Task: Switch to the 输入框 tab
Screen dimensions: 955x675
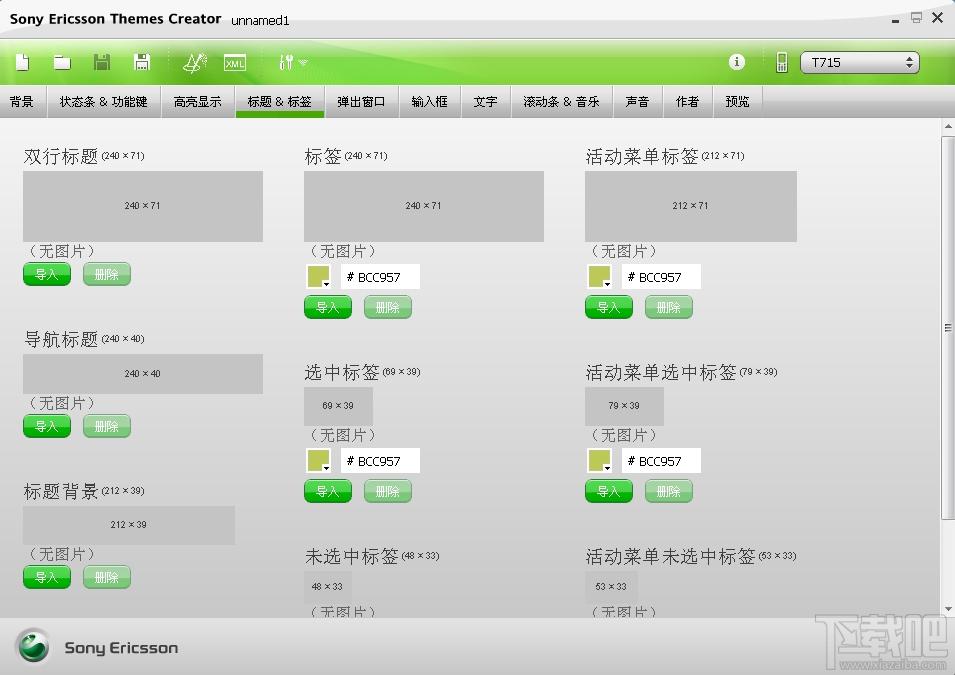Action: [x=429, y=102]
